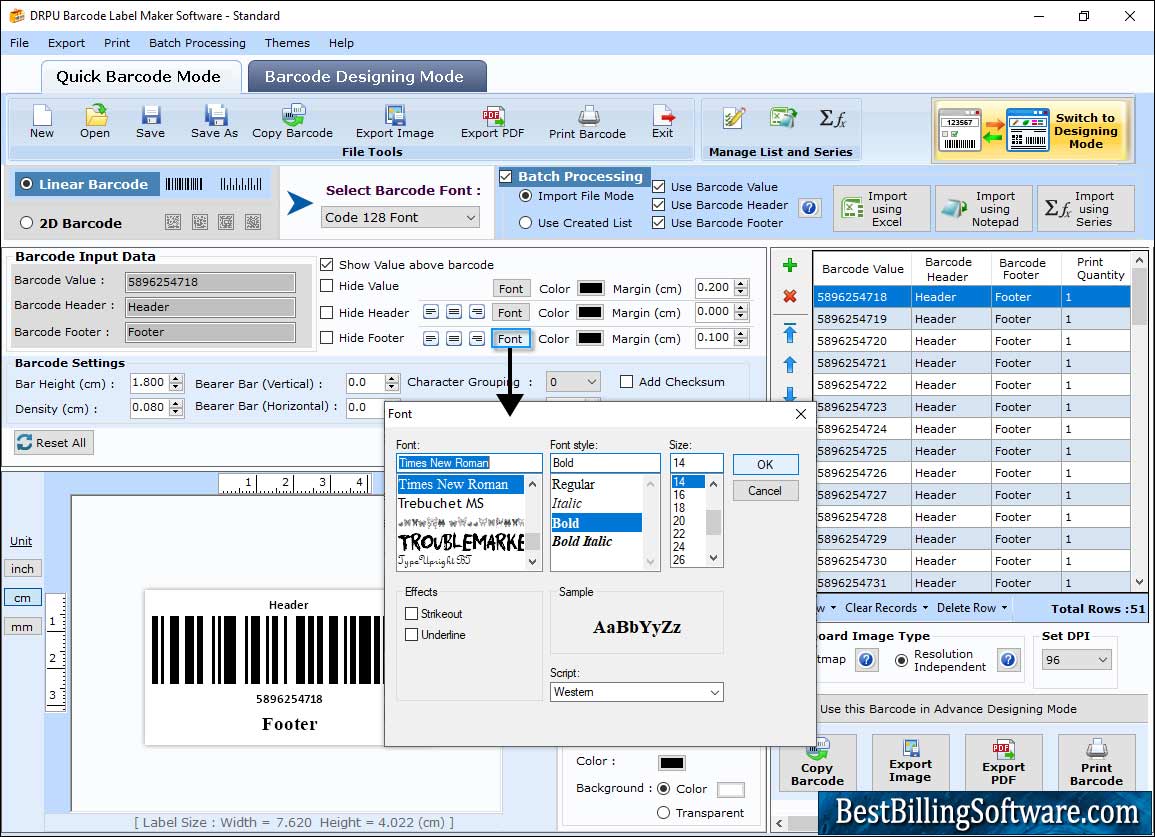Click white Background Color swatch
Image resolution: width=1155 pixels, height=837 pixels.
[731, 789]
